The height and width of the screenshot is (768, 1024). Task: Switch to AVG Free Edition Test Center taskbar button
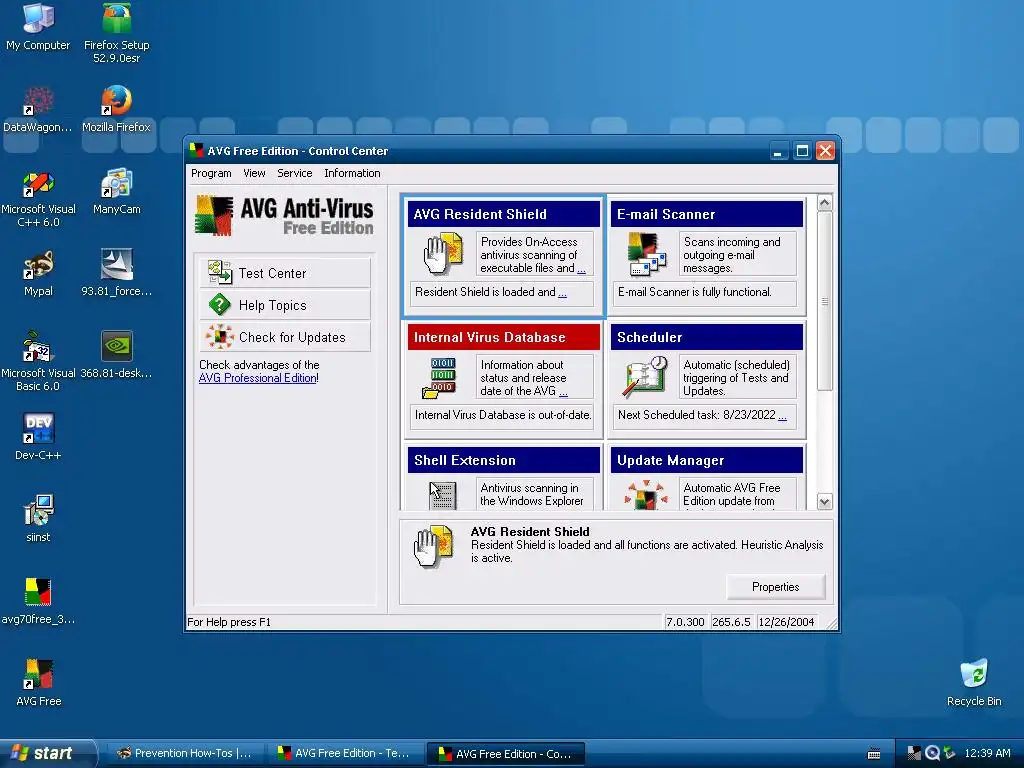click(345, 753)
